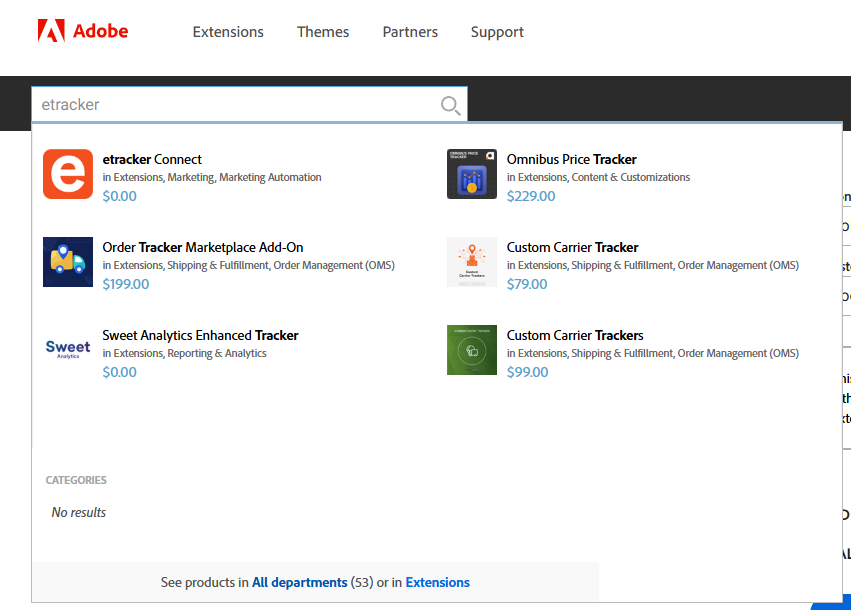Open Sweet Analytics Enhanced Tracker title
Viewport: 851px width, 610px height.
click(200, 335)
